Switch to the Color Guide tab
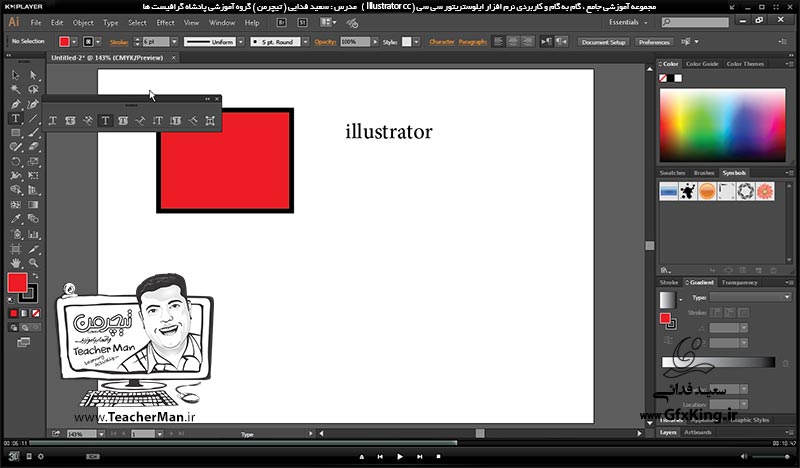This screenshot has width=800, height=468. pos(702,64)
